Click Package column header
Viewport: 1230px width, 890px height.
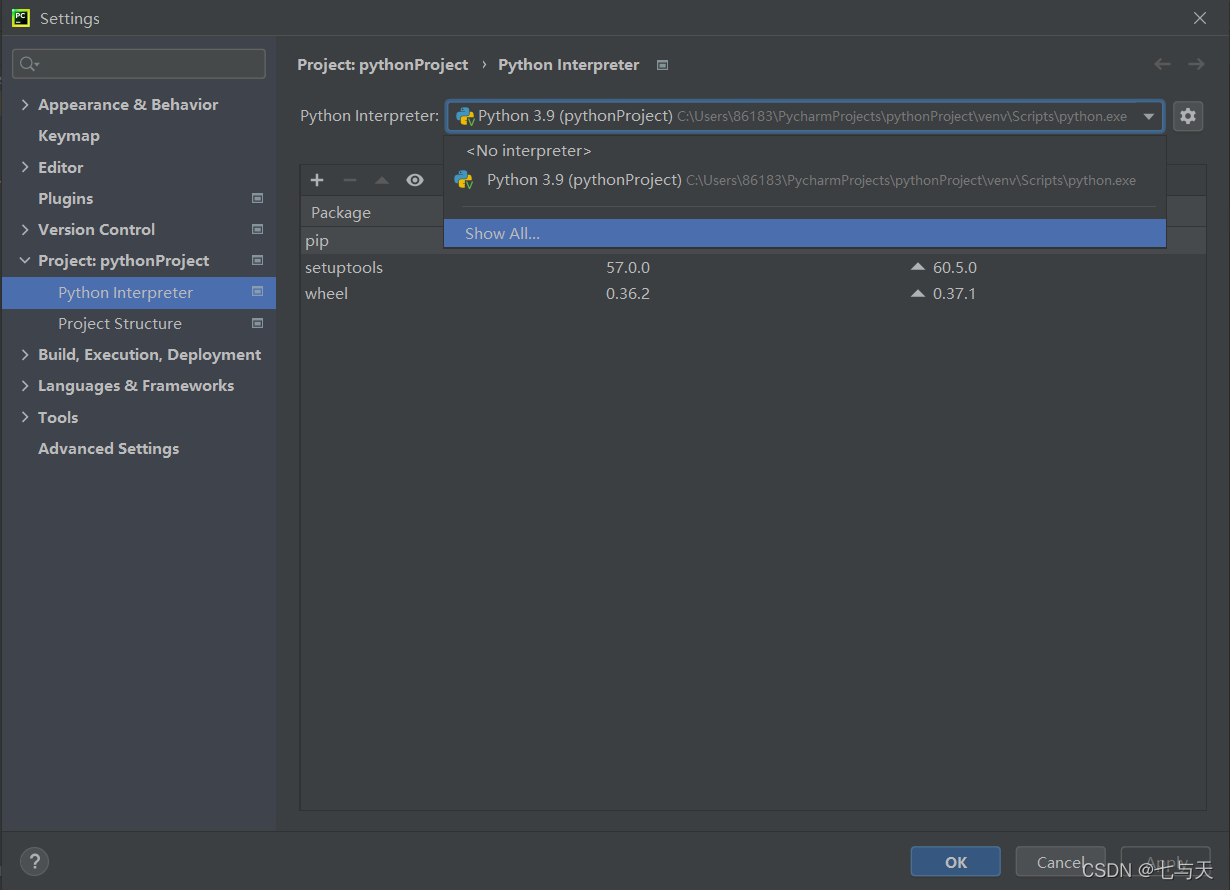(341, 212)
